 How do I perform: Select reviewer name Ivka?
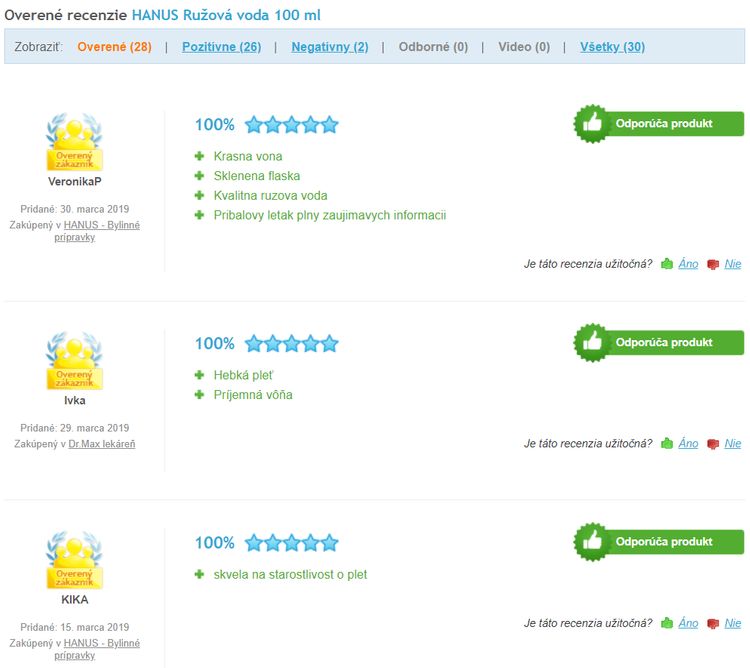(x=75, y=401)
